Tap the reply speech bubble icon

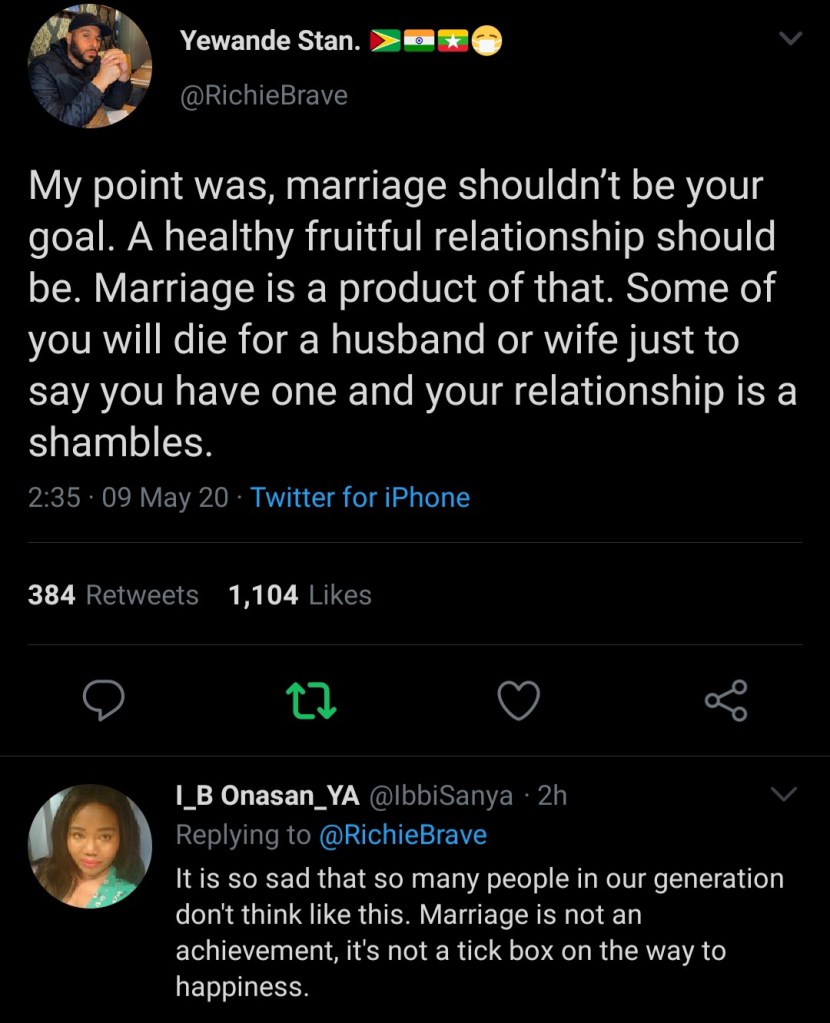tap(103, 700)
